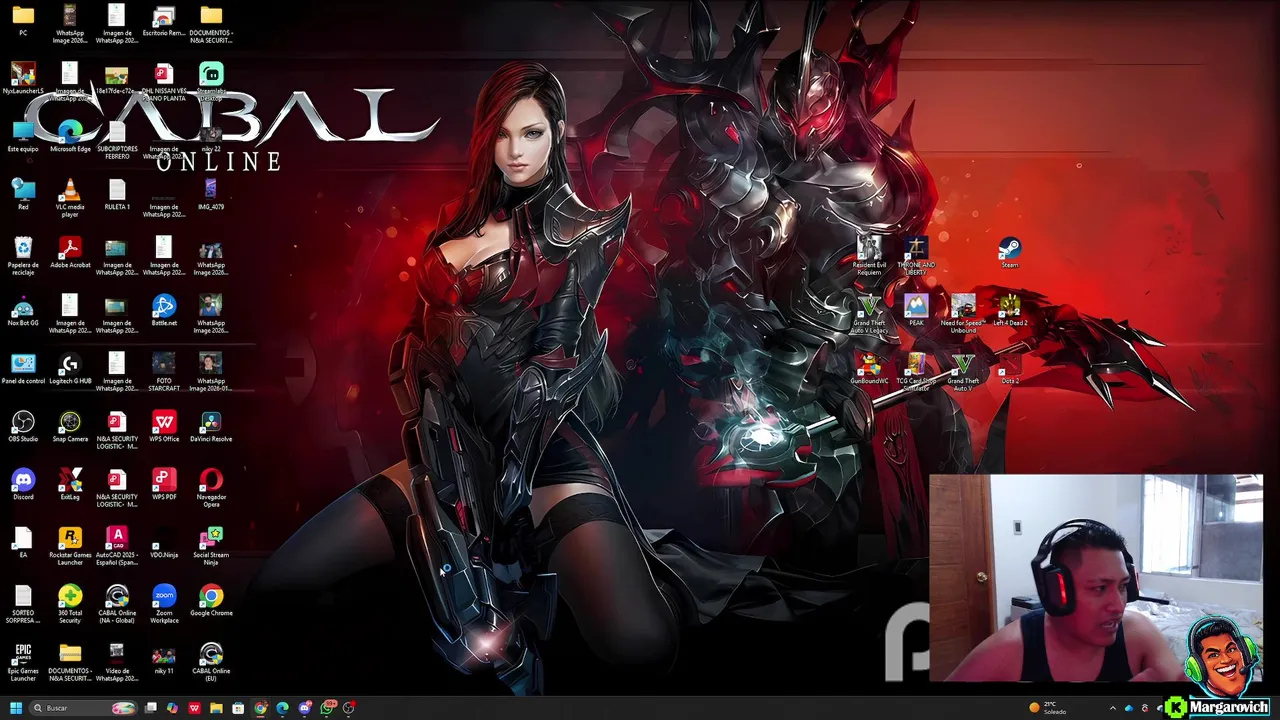
Task: Open File Explorer from the taskbar
Action: pos(216,708)
